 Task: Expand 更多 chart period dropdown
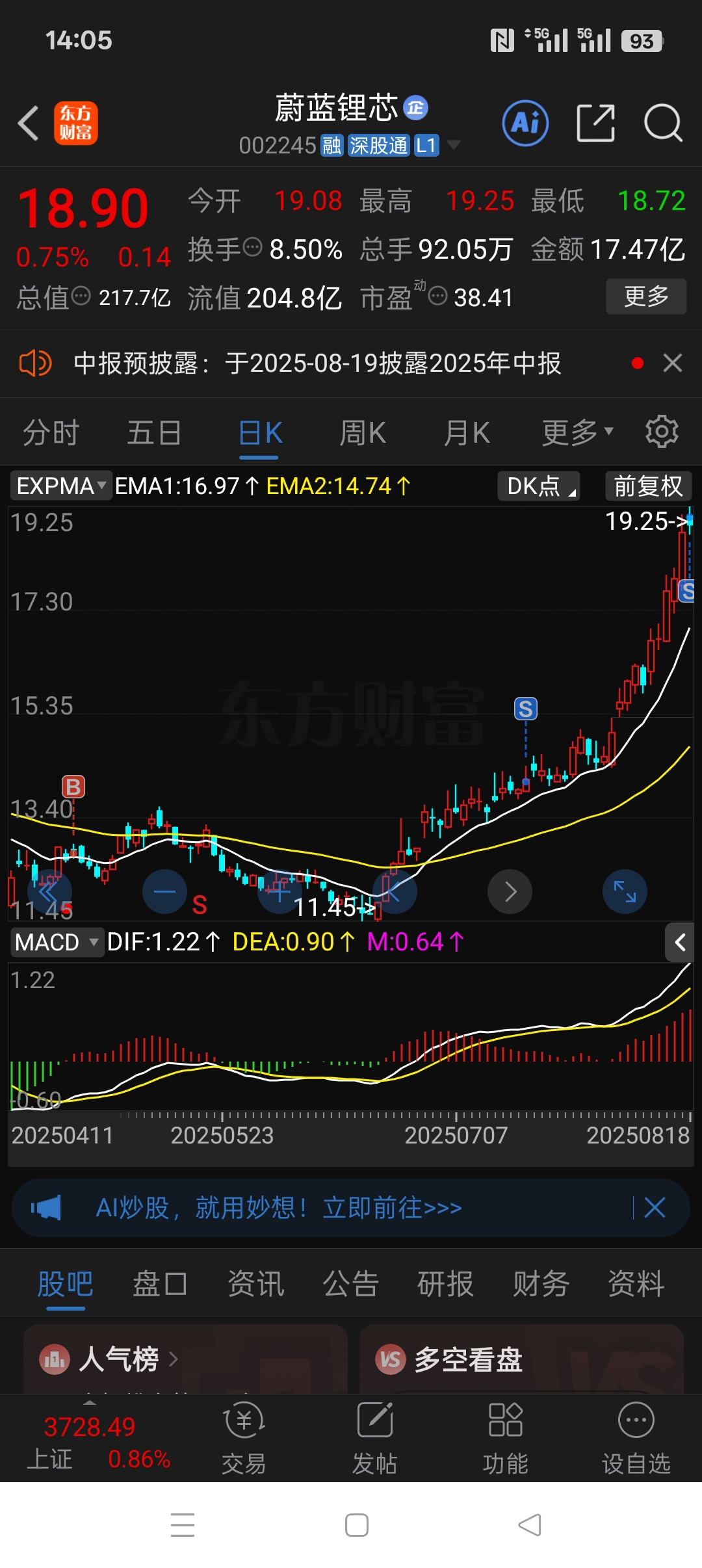tap(578, 433)
